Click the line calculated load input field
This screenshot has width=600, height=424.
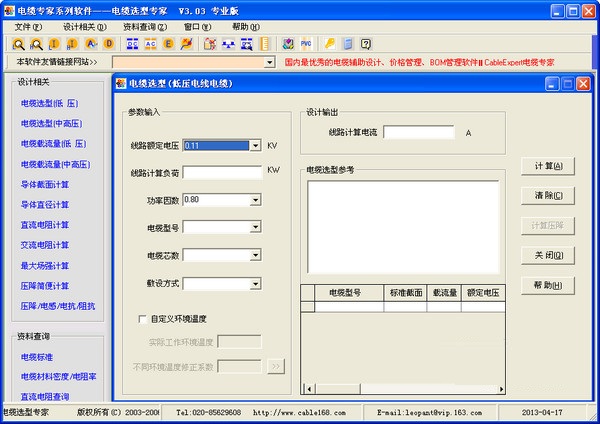[x=222, y=173]
